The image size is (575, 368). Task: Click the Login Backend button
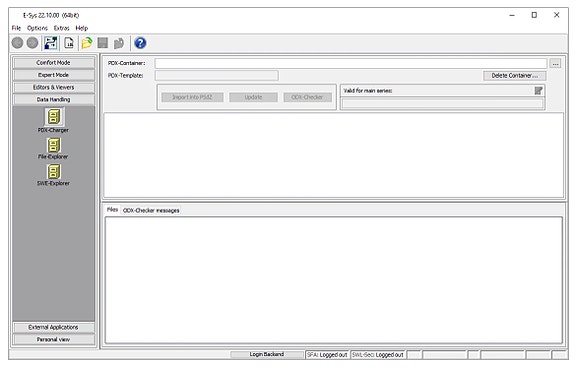tap(267, 354)
